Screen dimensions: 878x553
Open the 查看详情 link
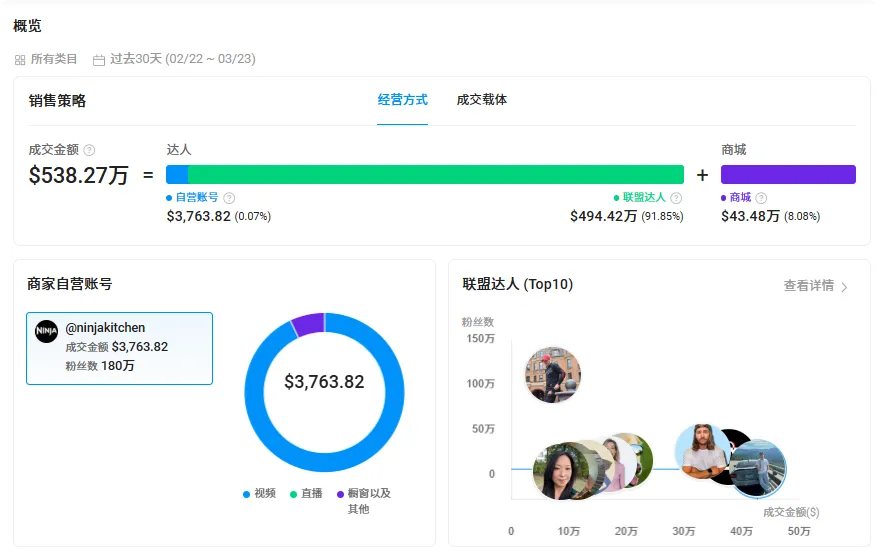tap(808, 286)
